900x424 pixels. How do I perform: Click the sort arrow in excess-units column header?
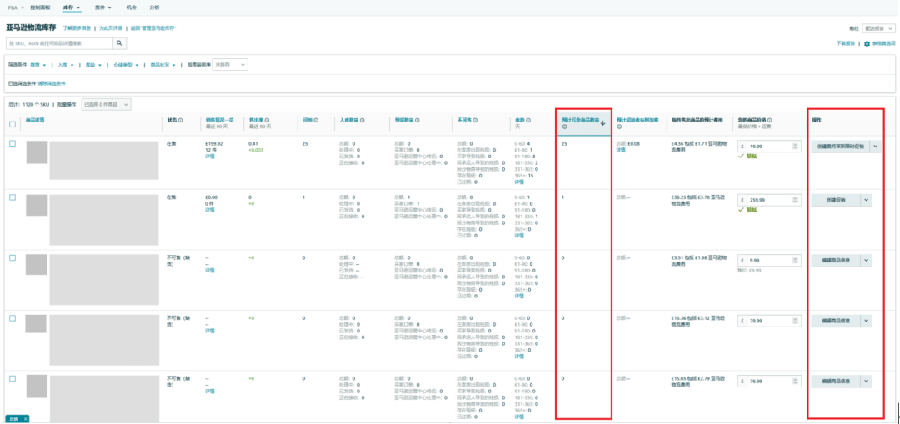point(603,121)
